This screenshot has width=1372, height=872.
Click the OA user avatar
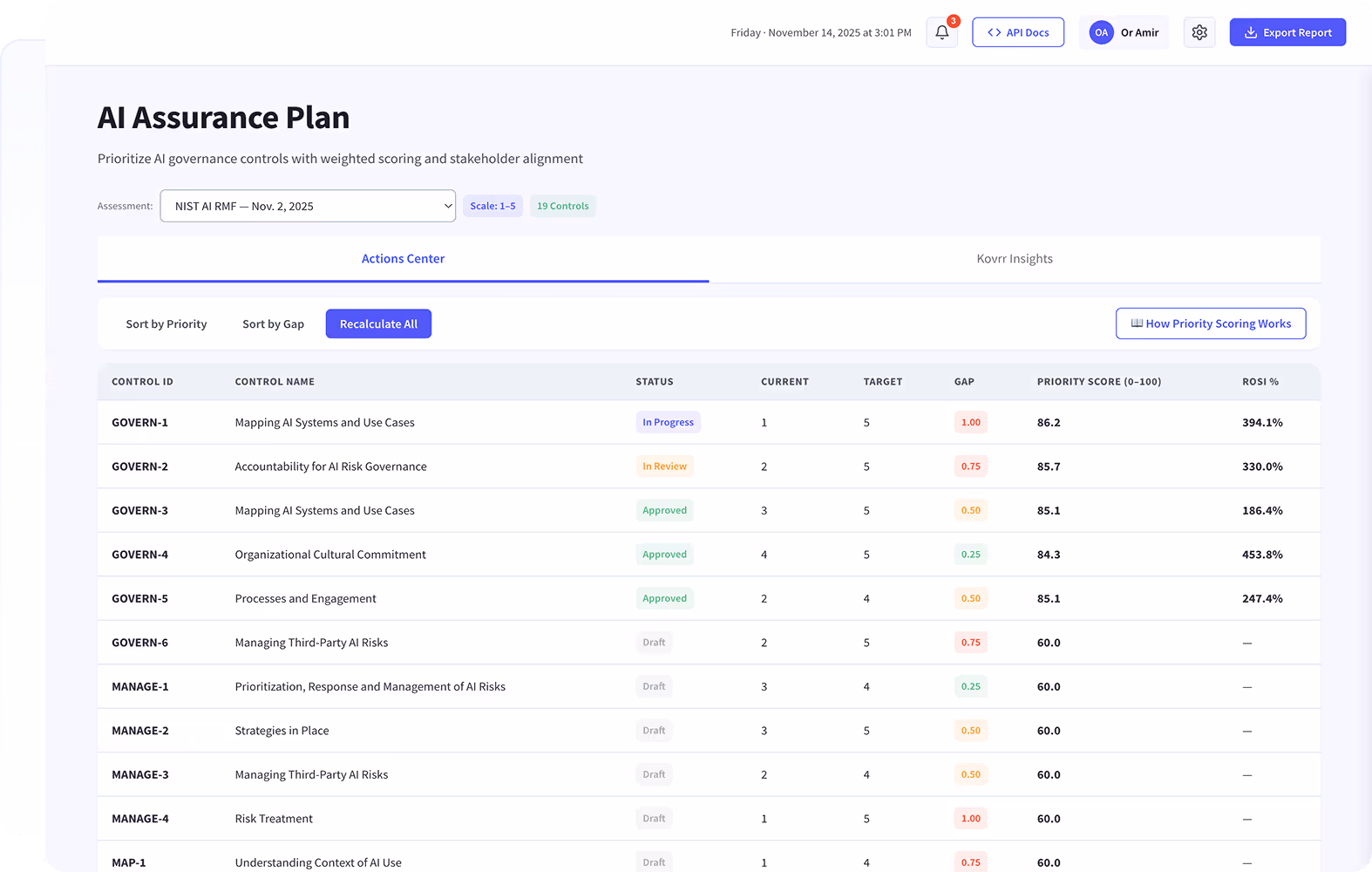1102,32
